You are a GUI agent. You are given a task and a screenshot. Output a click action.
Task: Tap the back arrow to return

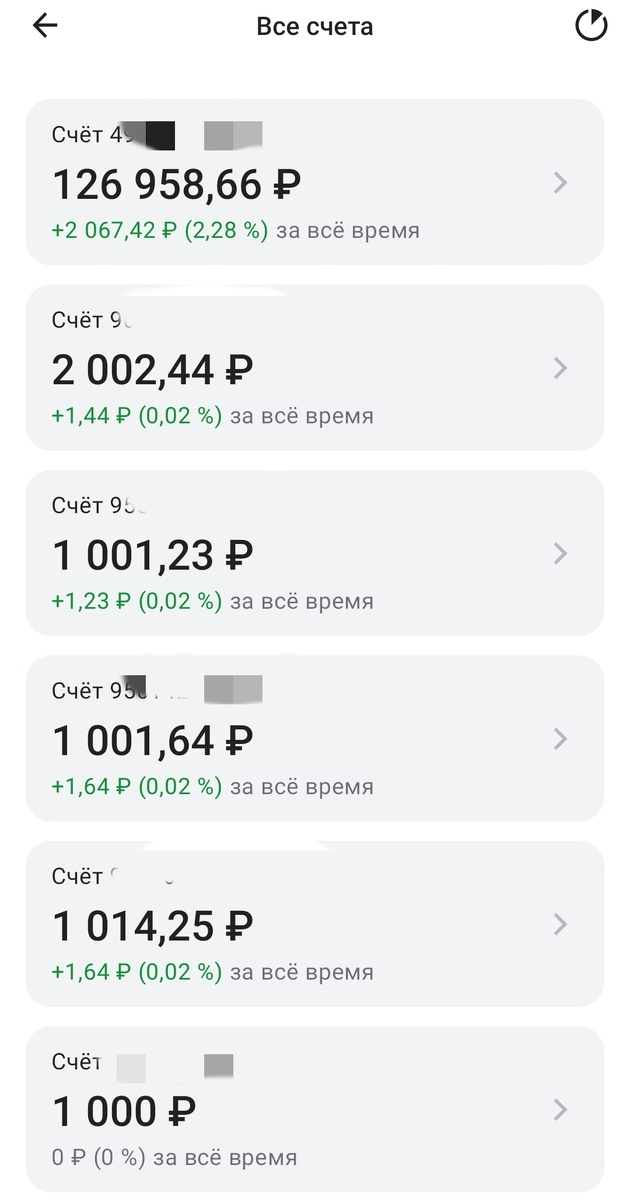coord(42,25)
